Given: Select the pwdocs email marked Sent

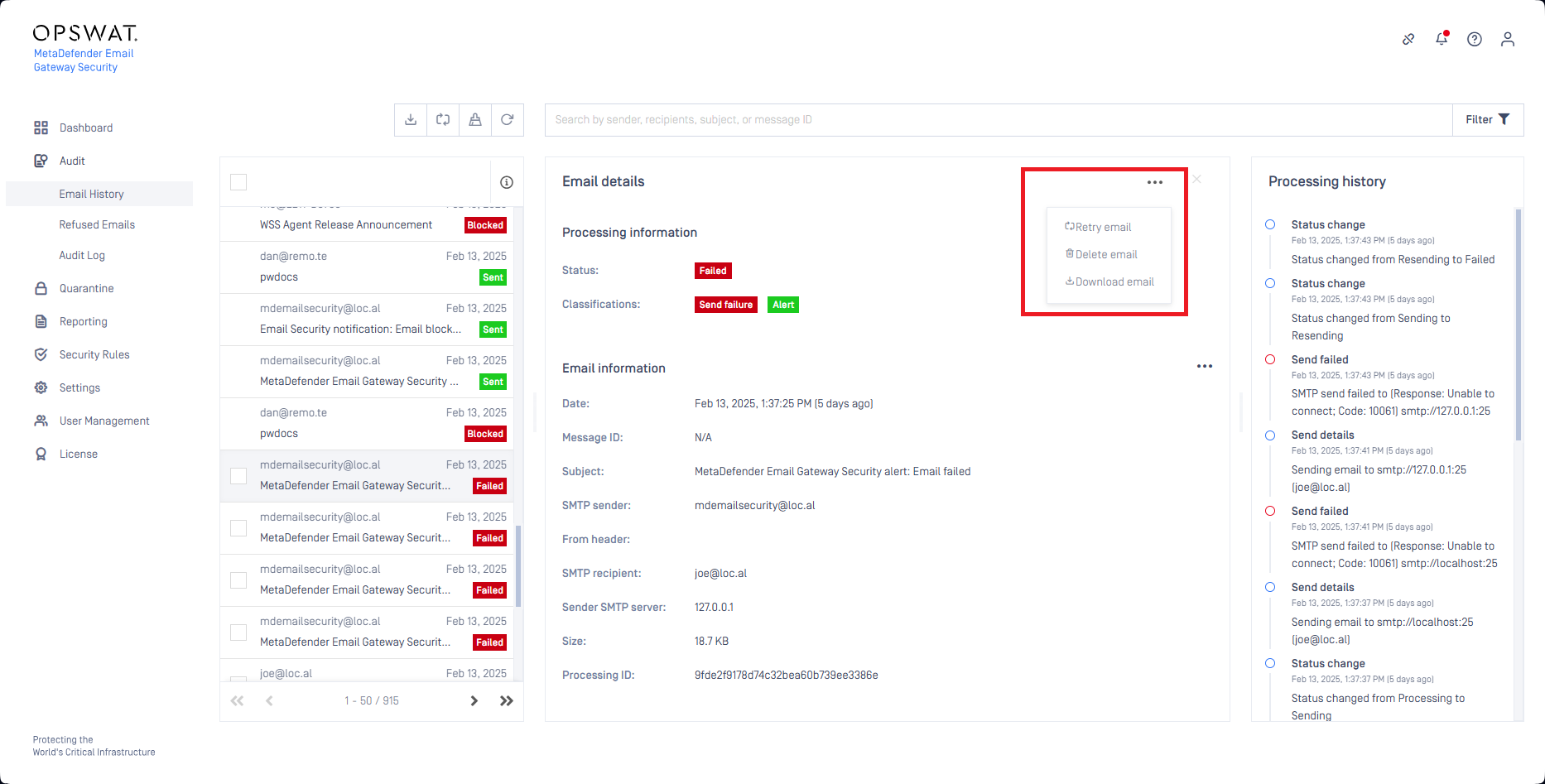Looking at the screenshot, I should click(x=367, y=267).
